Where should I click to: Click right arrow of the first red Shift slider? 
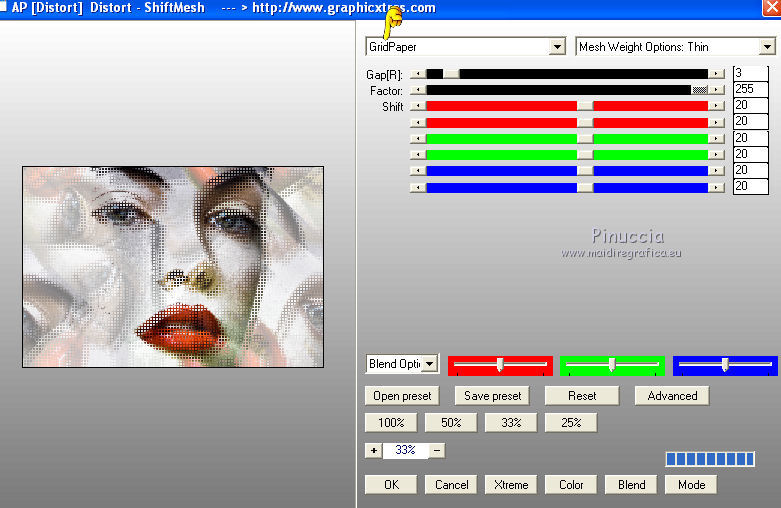[x=716, y=106]
